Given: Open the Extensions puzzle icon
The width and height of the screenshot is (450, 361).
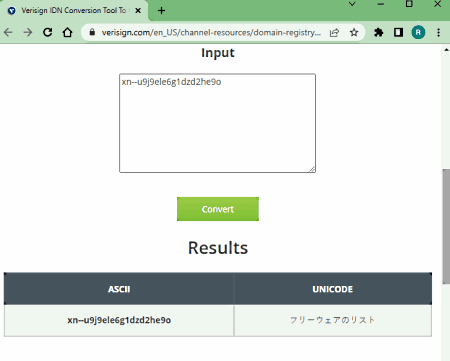Looking at the screenshot, I should [x=379, y=32].
